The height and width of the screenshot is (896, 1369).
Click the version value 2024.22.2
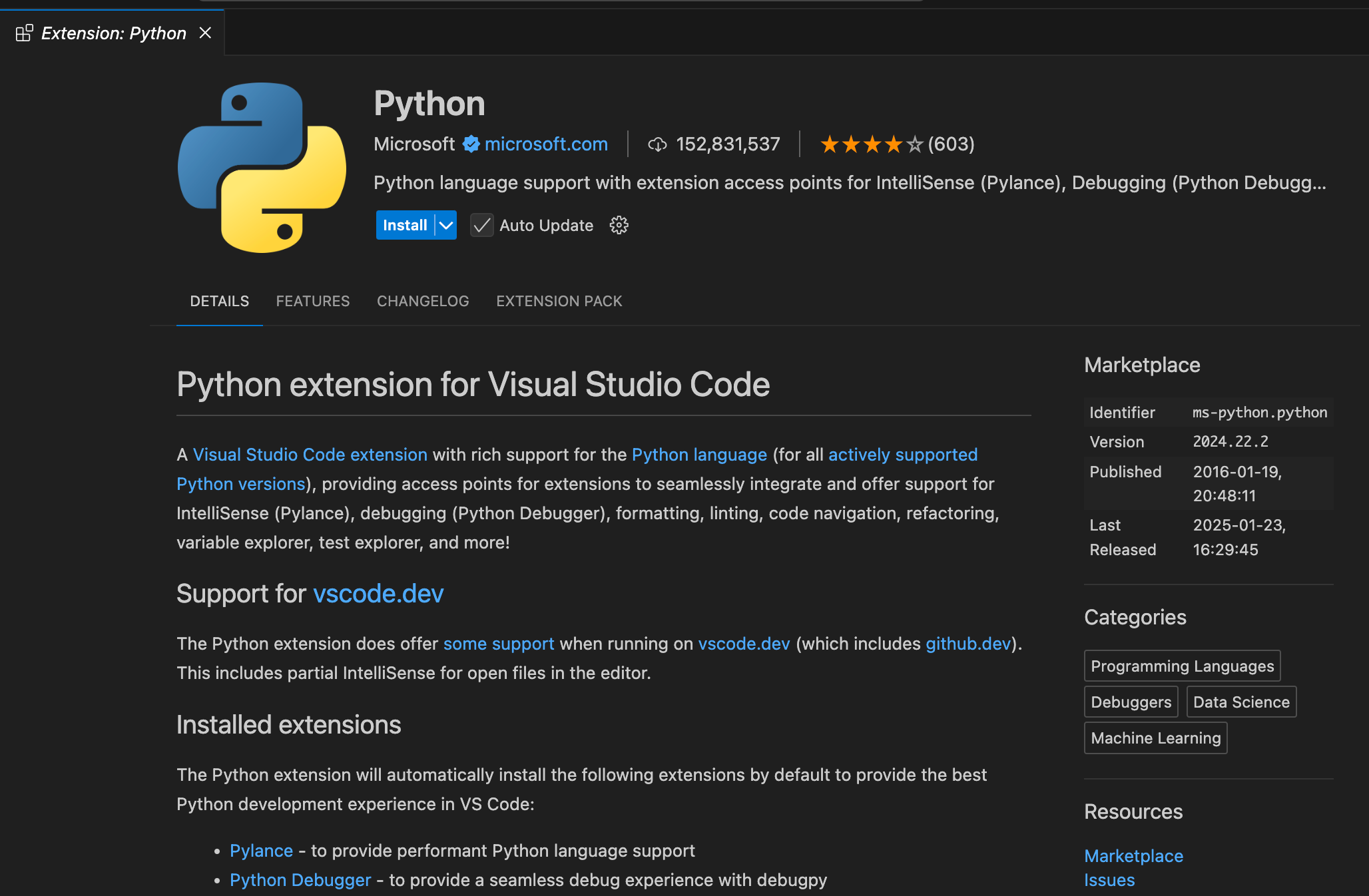(x=1231, y=441)
